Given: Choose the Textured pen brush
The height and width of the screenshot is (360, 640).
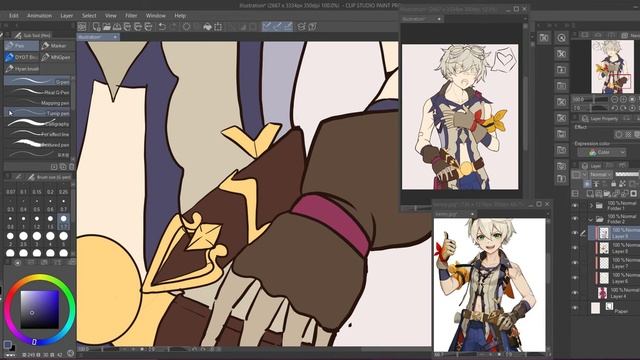Looking at the screenshot, I should (x=38, y=144).
